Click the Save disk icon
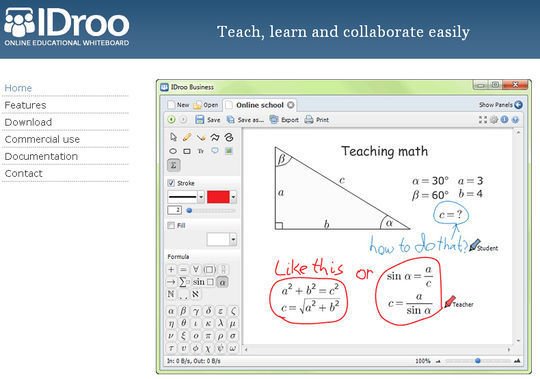The width and height of the screenshot is (540, 379). click(200, 119)
